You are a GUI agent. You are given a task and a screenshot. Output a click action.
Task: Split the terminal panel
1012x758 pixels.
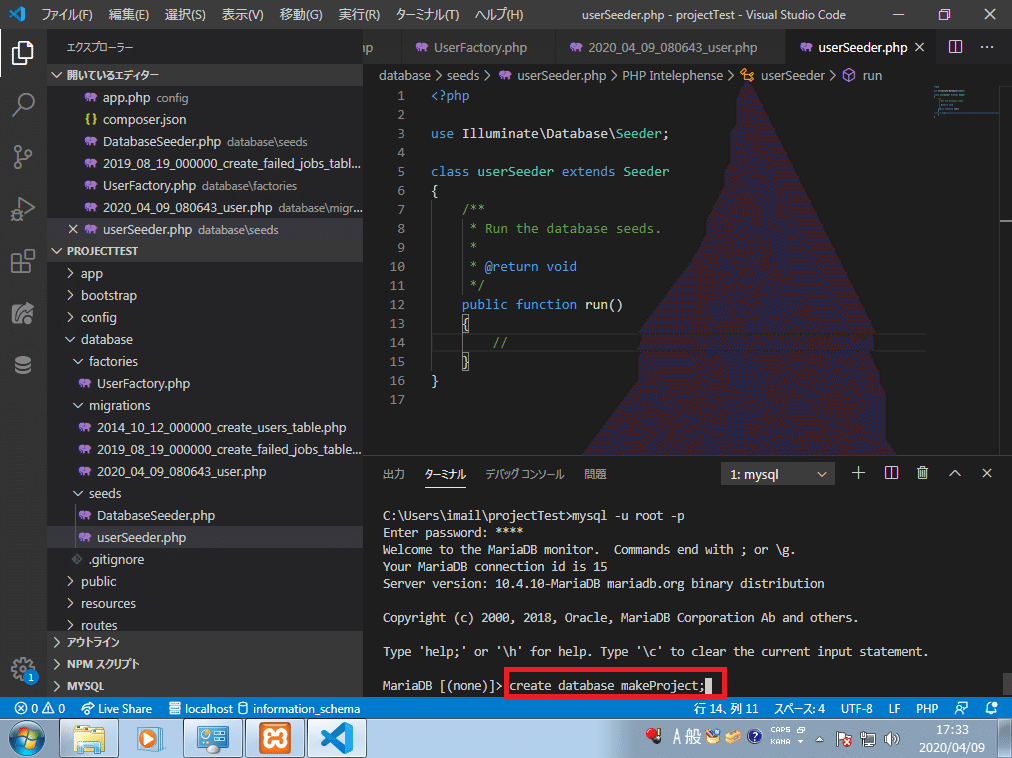click(x=891, y=473)
